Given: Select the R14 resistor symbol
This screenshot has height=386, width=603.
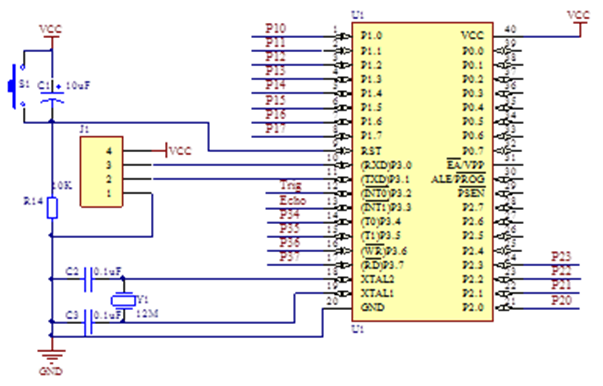Looking at the screenshot, I should pos(52,208).
